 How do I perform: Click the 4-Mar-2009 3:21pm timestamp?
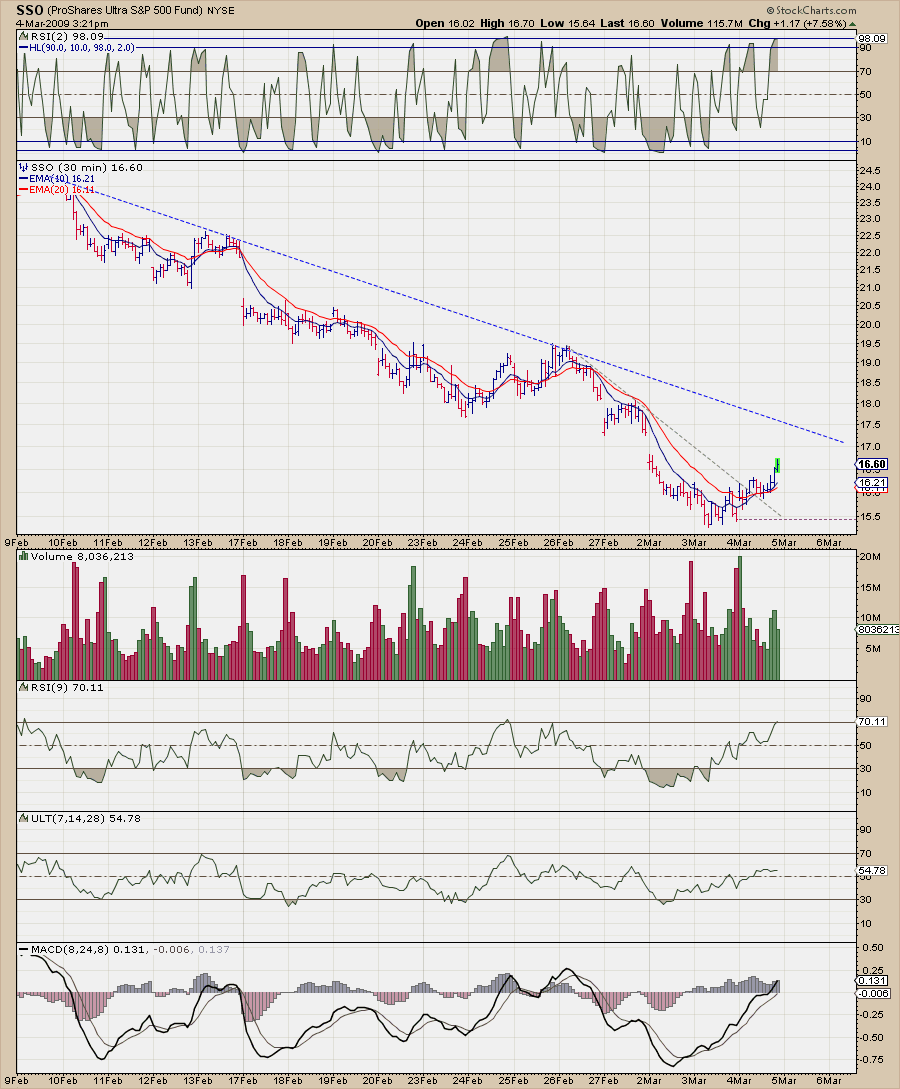point(62,23)
